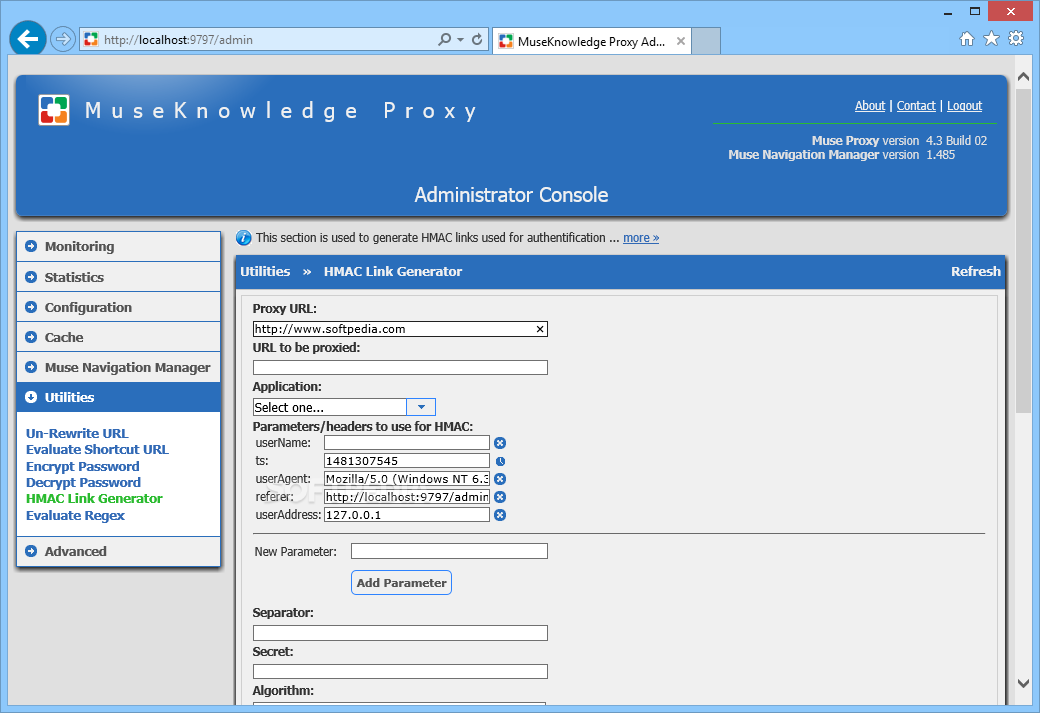Click the MuseKnowledge Proxy logo icon
This screenshot has width=1040, height=713.
54,110
